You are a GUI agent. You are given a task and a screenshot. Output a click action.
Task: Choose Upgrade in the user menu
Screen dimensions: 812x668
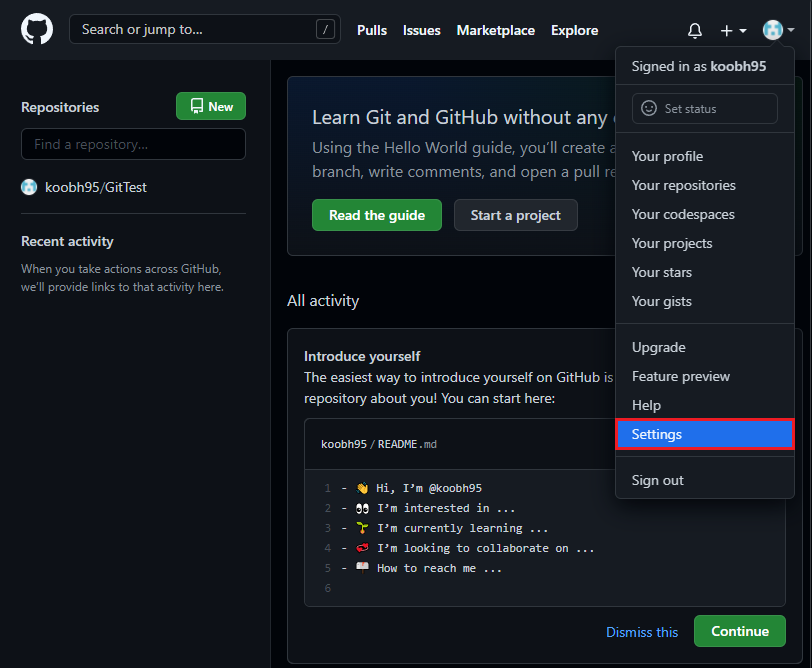coord(705,347)
